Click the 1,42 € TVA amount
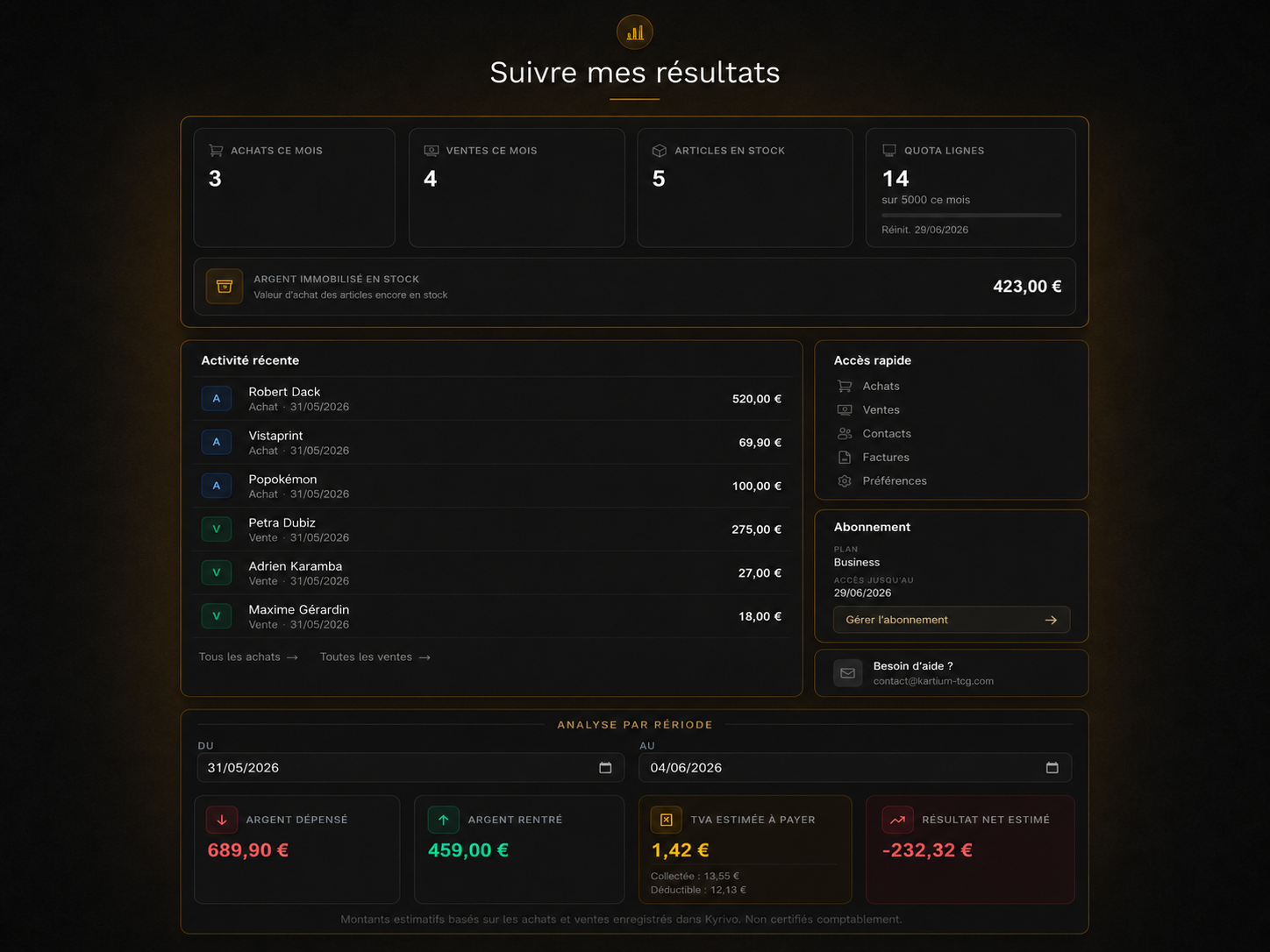The width and height of the screenshot is (1270, 952). pos(680,850)
